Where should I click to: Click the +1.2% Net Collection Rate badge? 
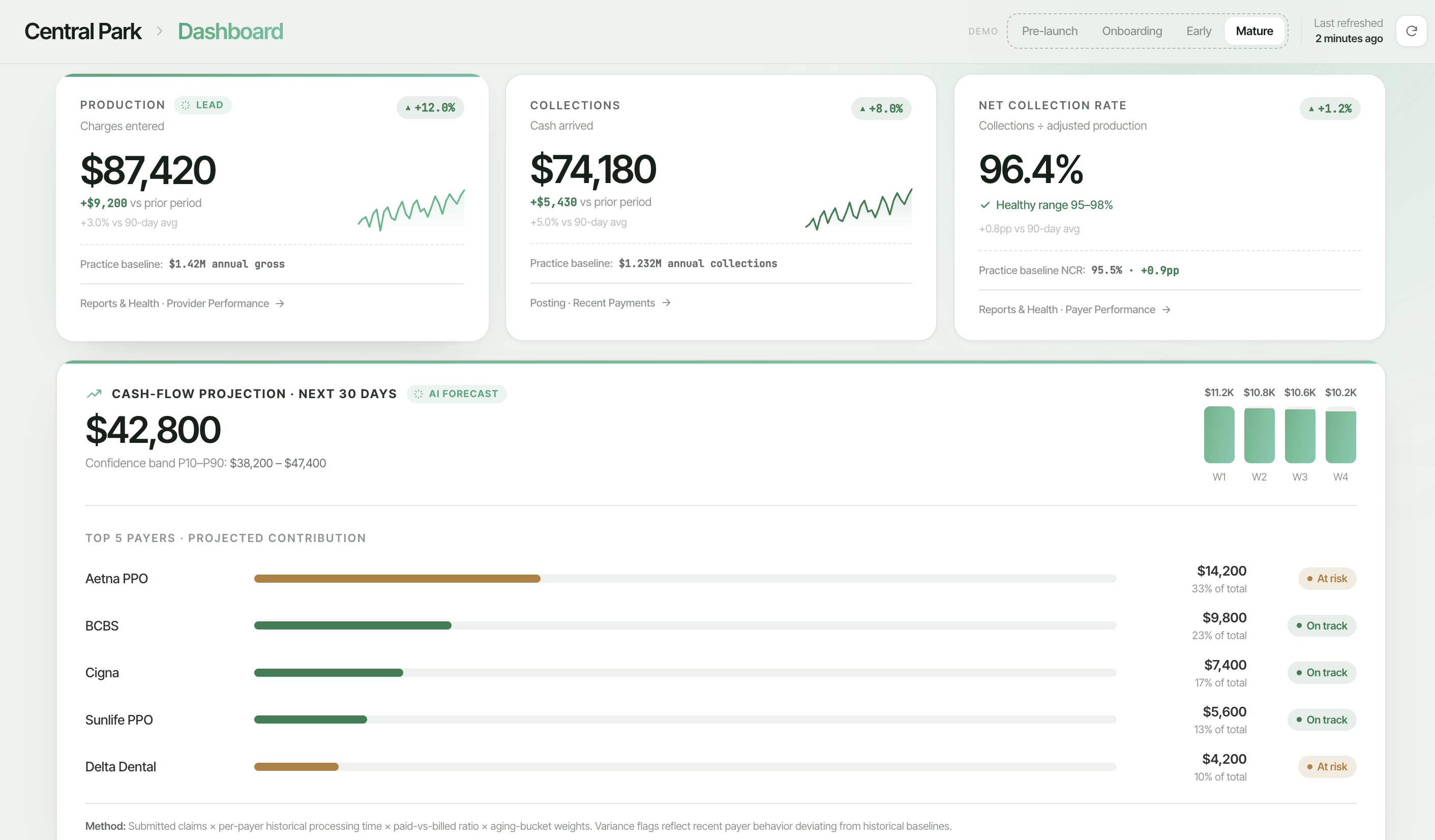1330,108
